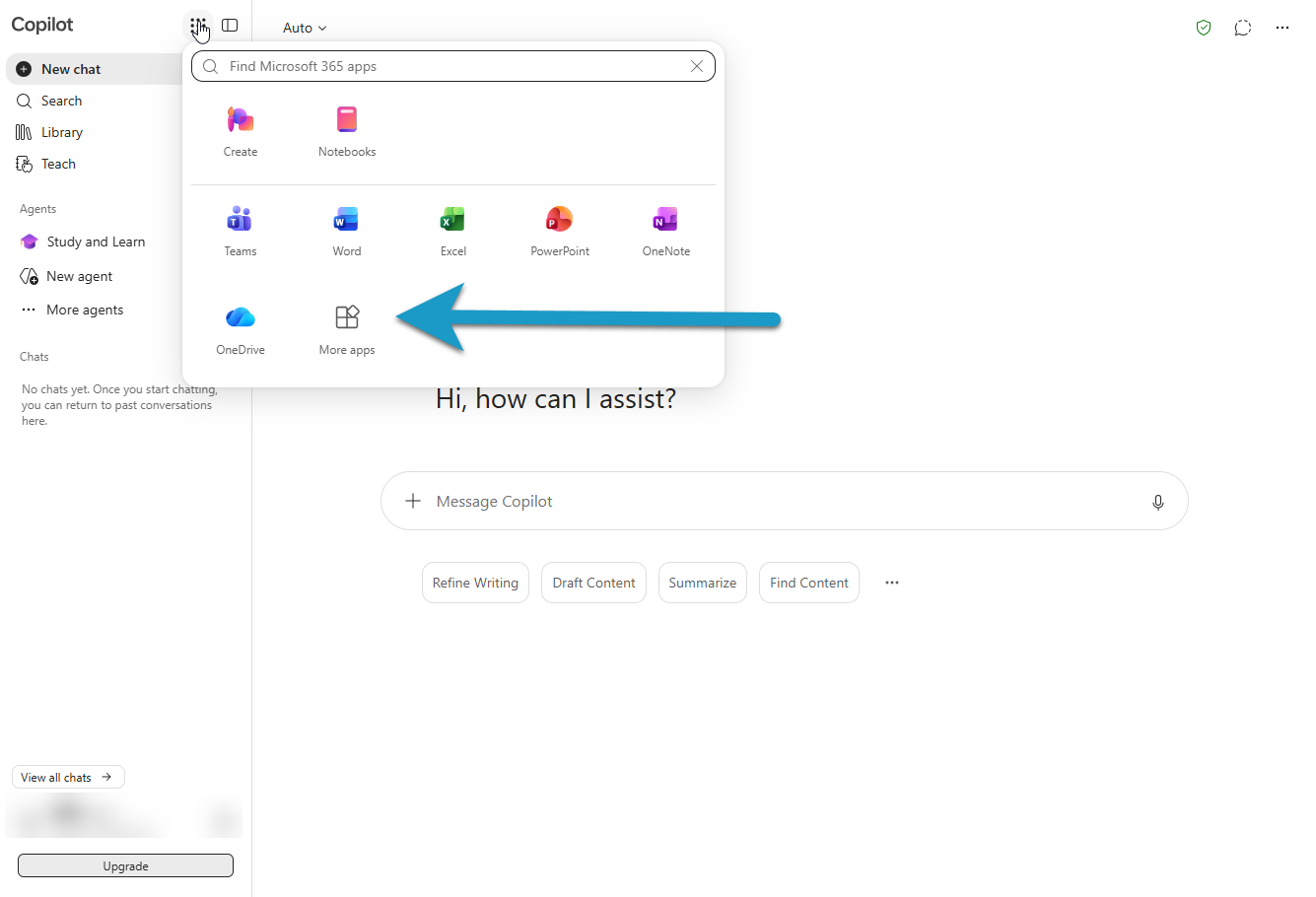Open the blurred account profile area
The height and width of the screenshot is (897, 1316).
click(124, 816)
